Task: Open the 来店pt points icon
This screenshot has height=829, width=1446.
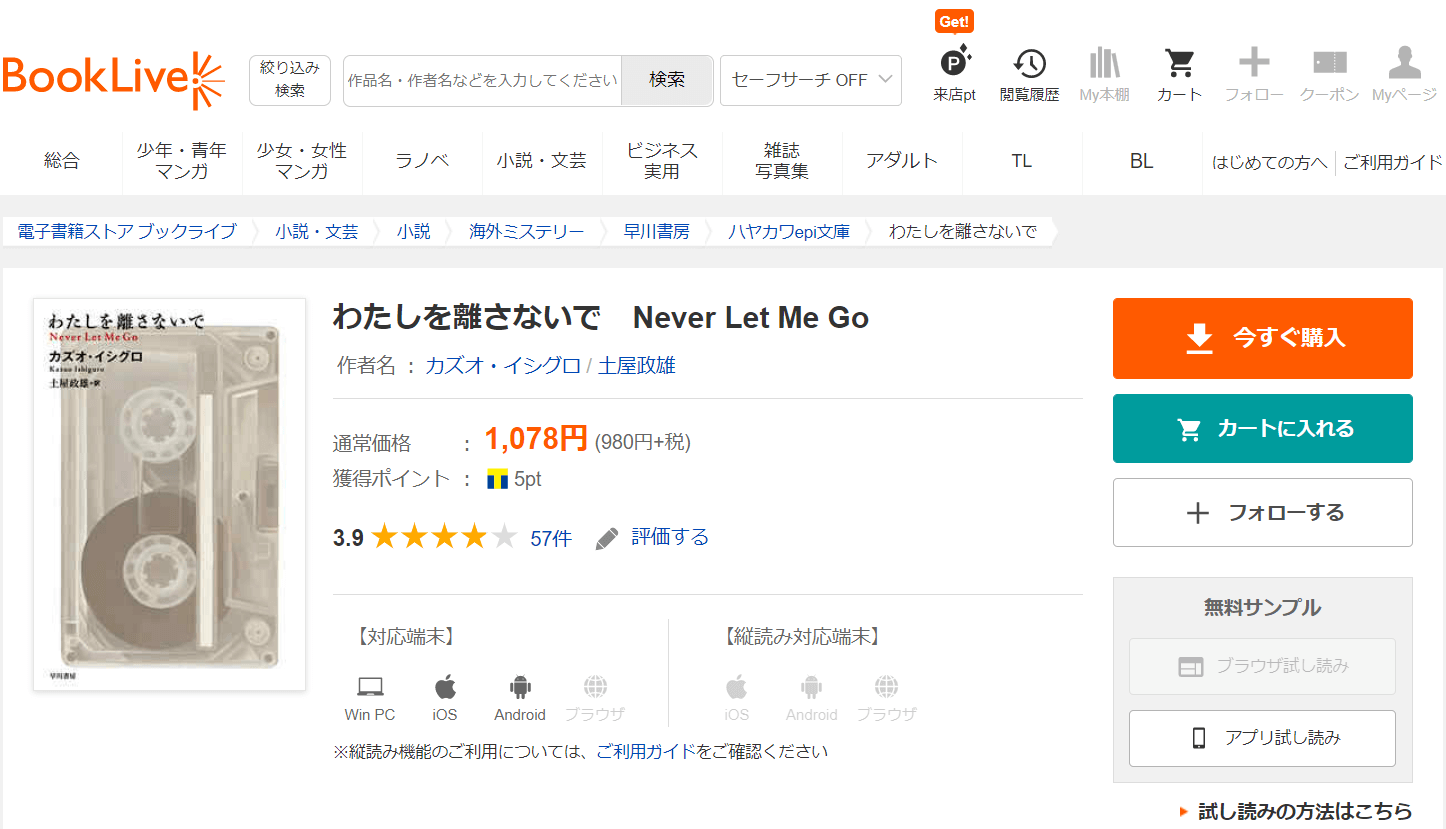Action: click(x=954, y=65)
